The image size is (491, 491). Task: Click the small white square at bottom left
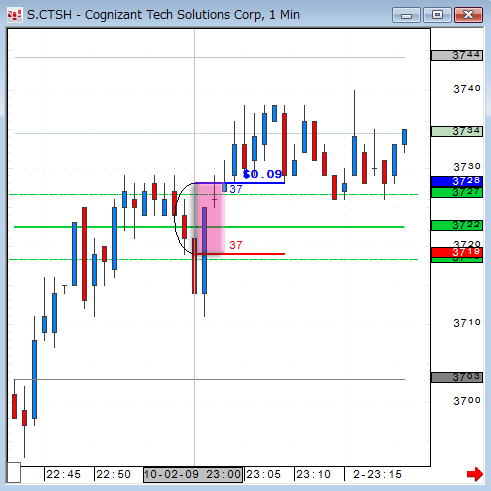[x=14, y=472]
